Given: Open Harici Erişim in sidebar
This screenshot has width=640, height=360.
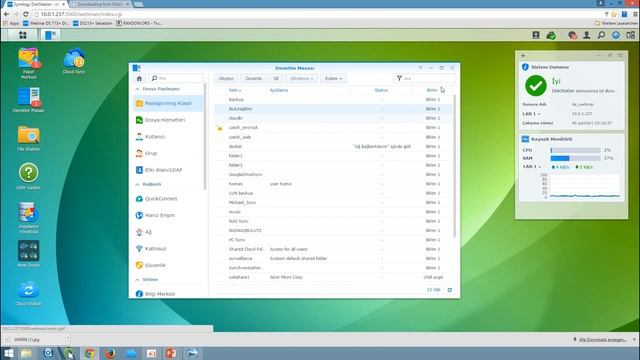Looking at the screenshot, I should [168, 215].
